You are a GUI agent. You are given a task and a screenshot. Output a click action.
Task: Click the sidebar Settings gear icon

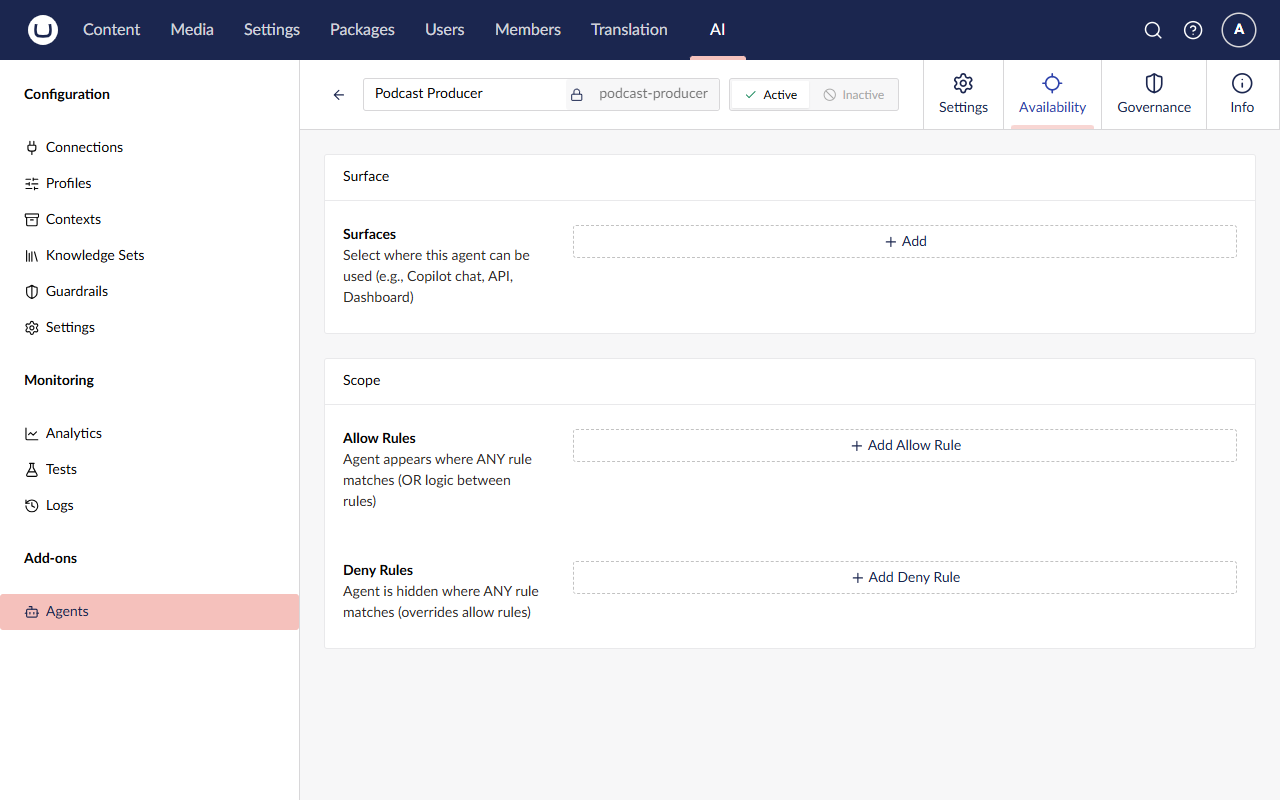point(32,327)
